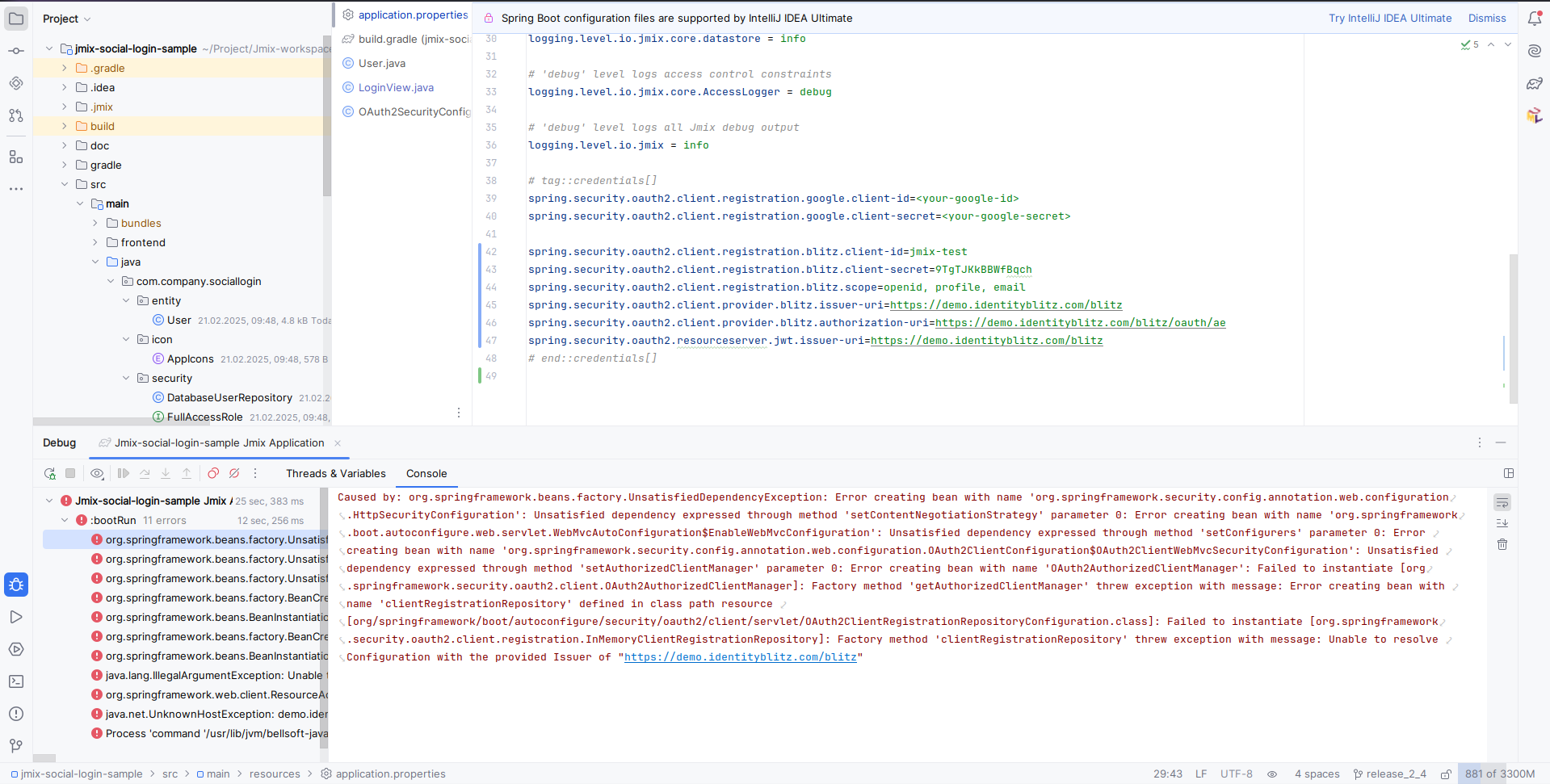Viewport: 1550px width, 784px height.
Task: Open the Gradle tool window
Action: tap(1535, 83)
